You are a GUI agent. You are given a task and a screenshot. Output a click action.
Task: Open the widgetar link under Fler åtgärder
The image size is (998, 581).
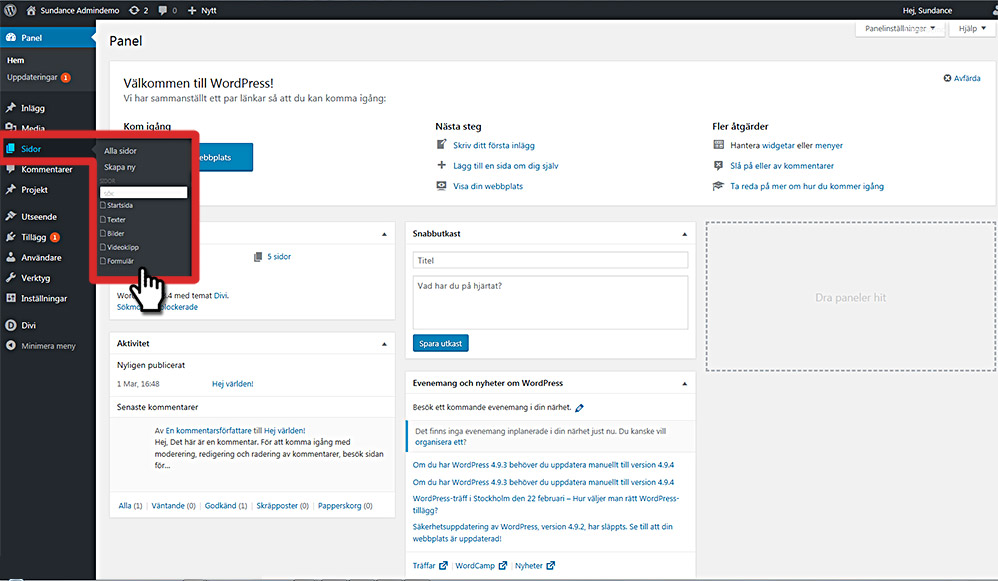778,146
